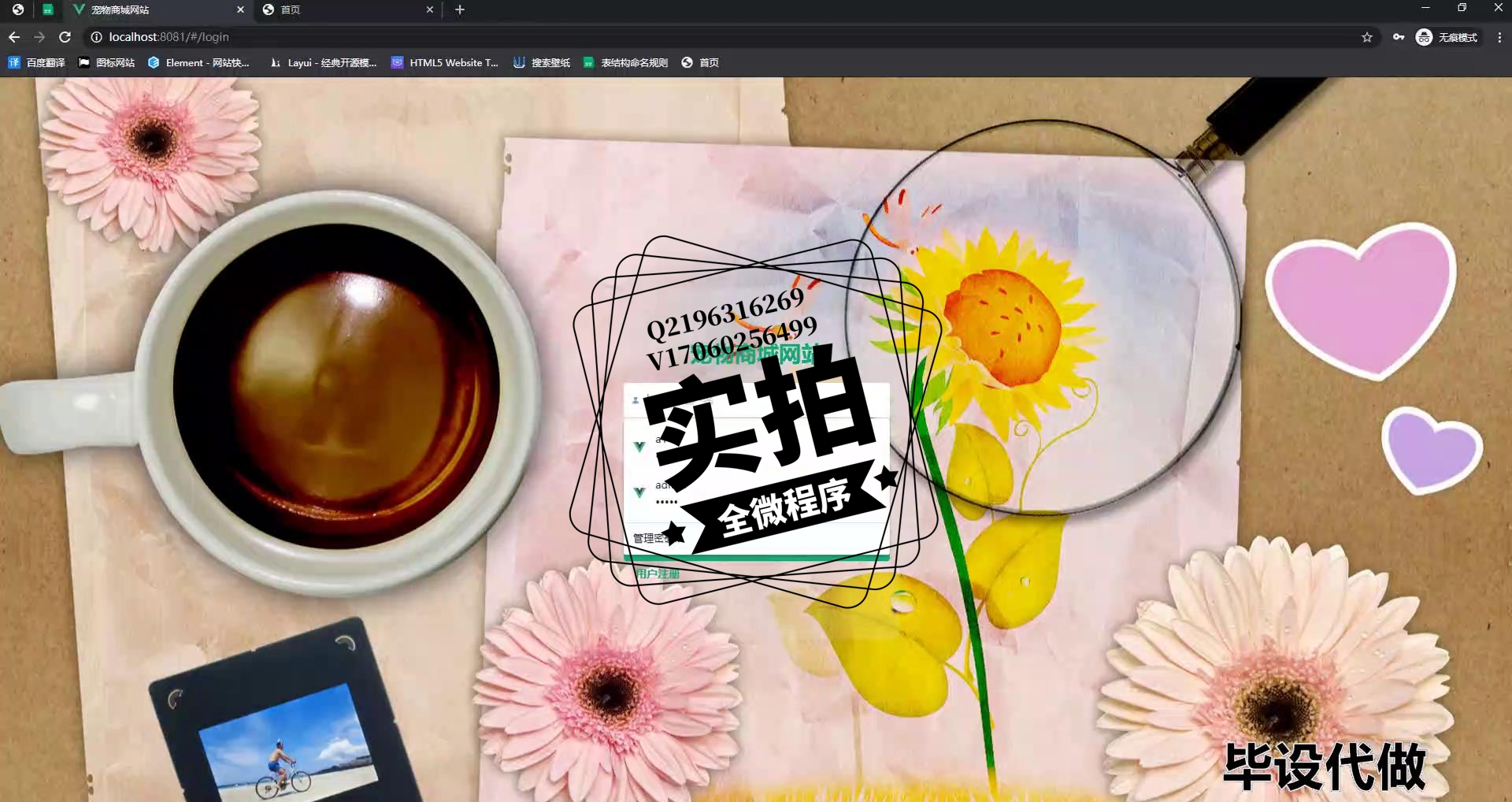Go forward to next page

click(x=39, y=37)
